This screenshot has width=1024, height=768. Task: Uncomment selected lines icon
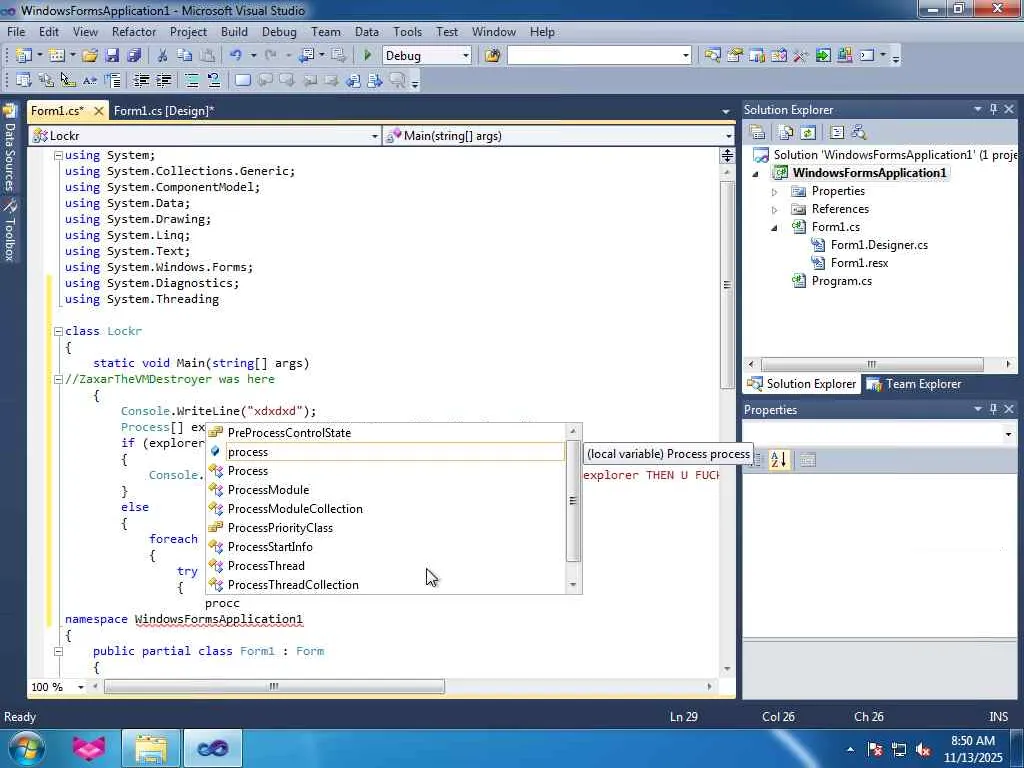214,80
